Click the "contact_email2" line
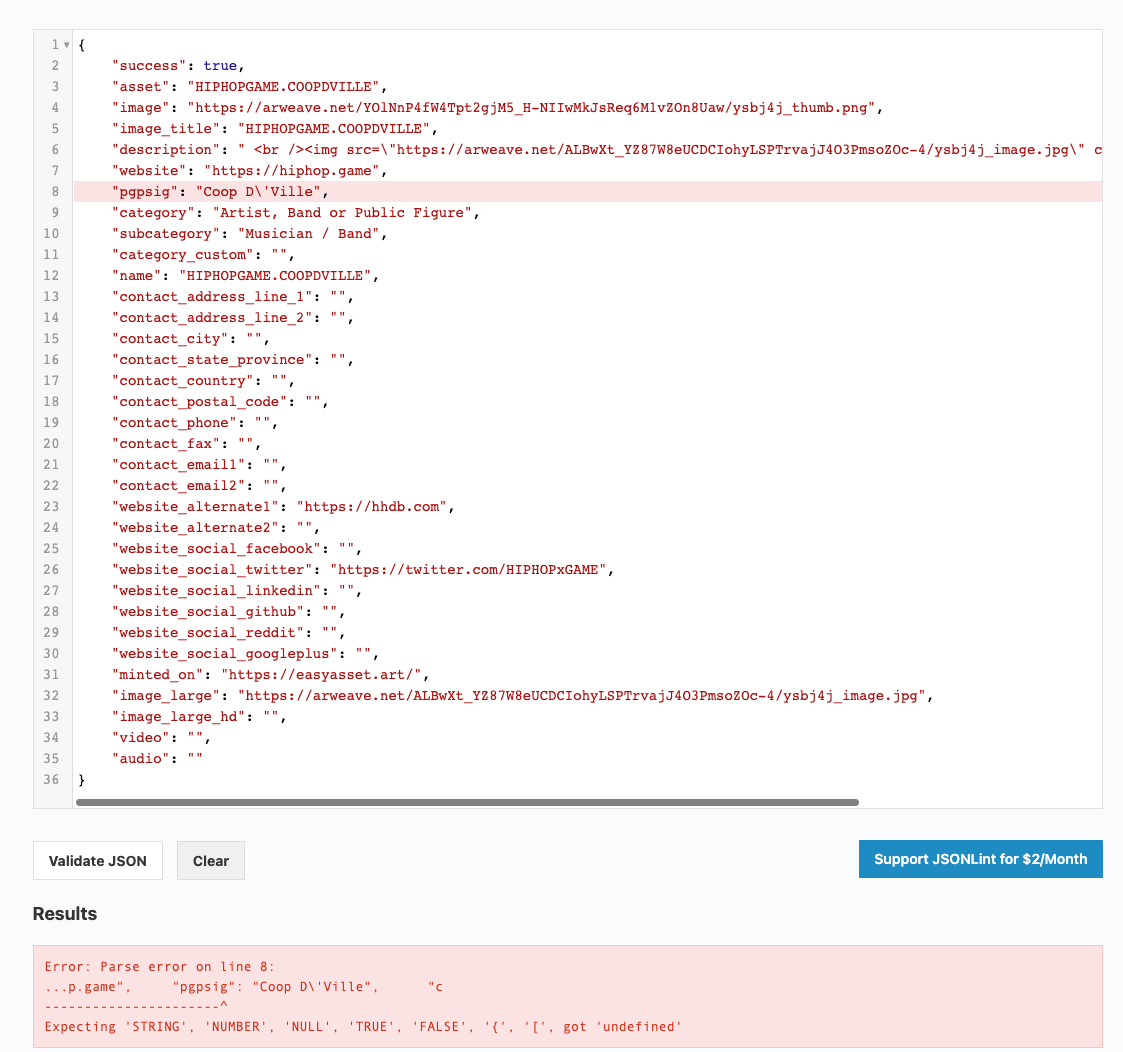This screenshot has width=1123, height=1052. (x=199, y=485)
